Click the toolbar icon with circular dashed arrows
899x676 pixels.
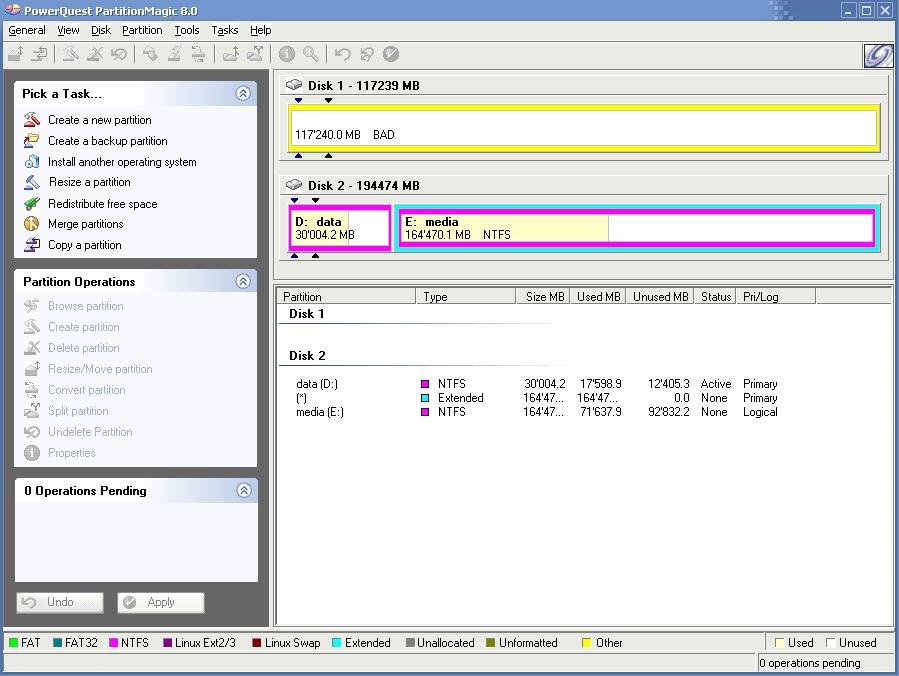(198, 54)
